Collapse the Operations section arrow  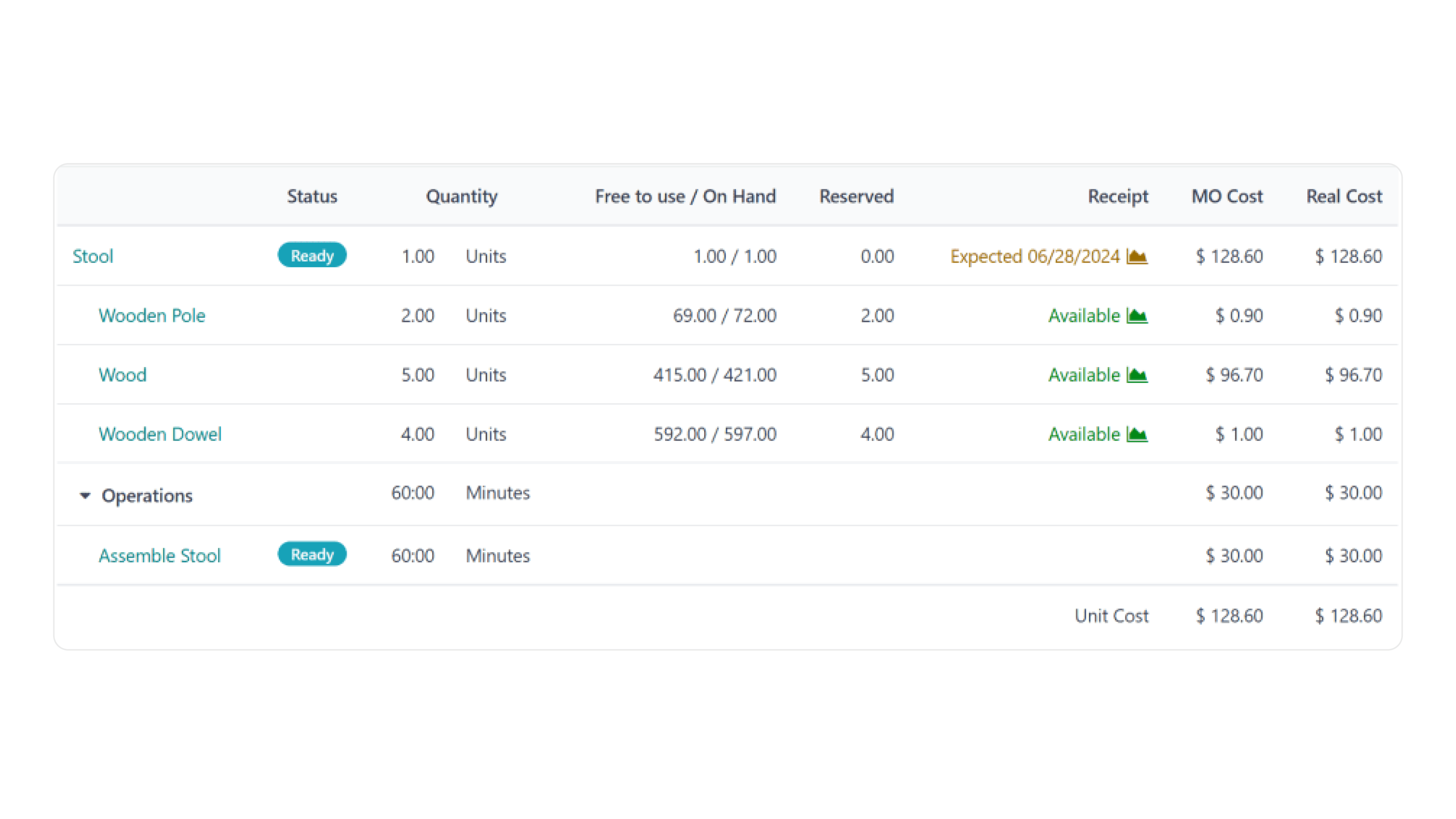(85, 496)
